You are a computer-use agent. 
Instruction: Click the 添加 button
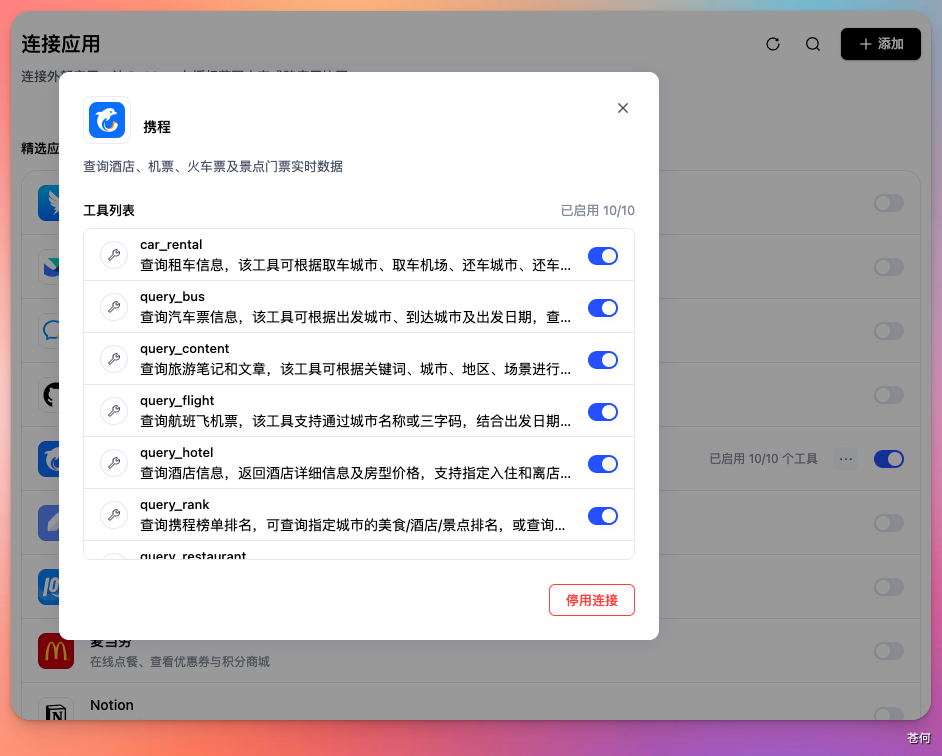point(881,44)
